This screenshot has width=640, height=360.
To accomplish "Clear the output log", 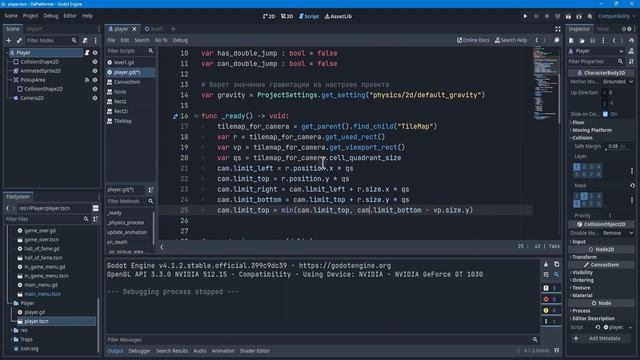I will coord(546,264).
